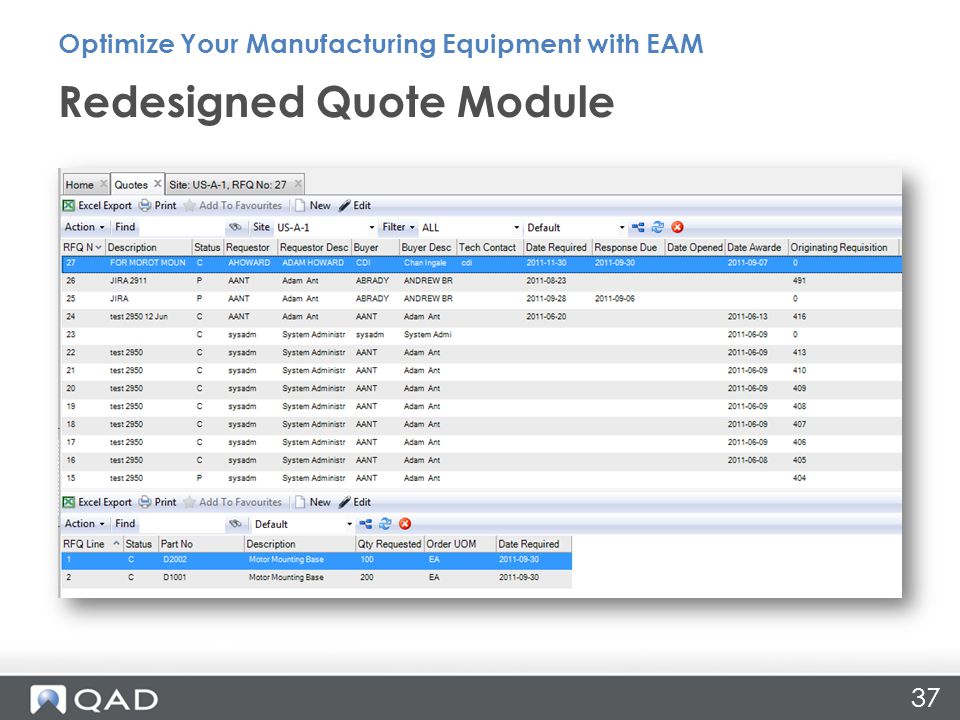
Task: Click quantity '200' in RFQ line 2
Action: [x=367, y=577]
